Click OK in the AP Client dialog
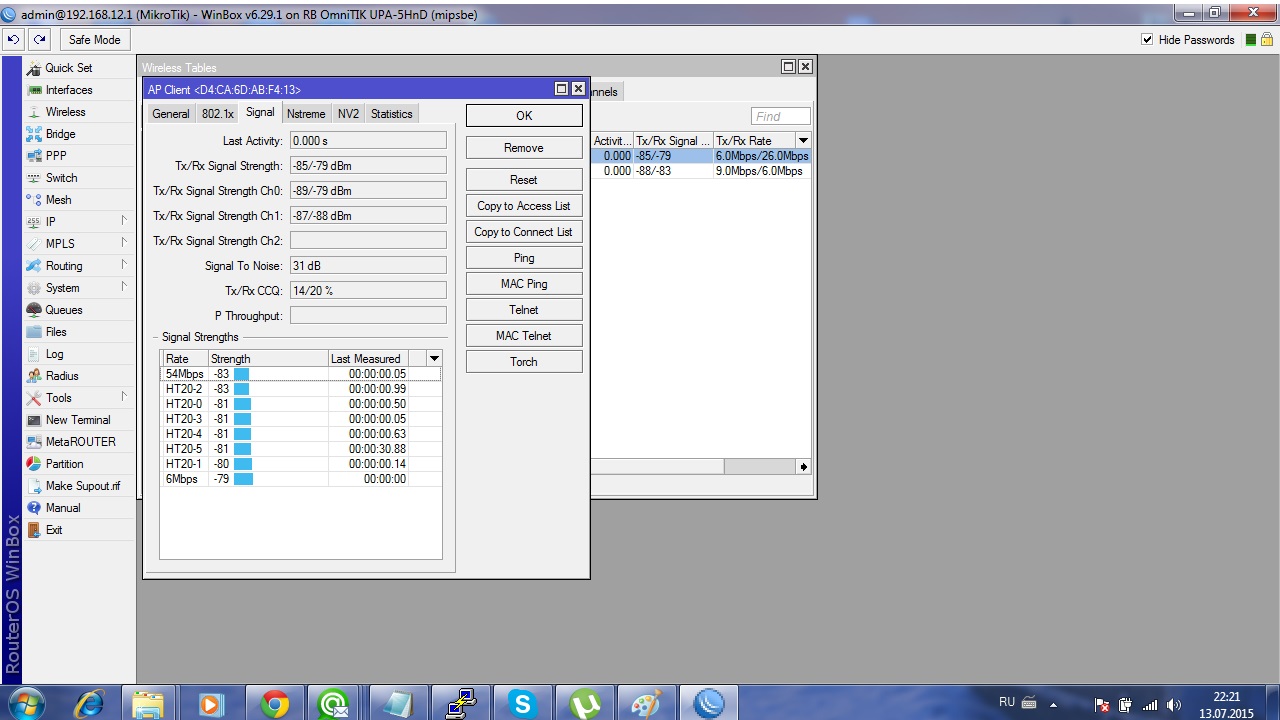 [x=524, y=116]
